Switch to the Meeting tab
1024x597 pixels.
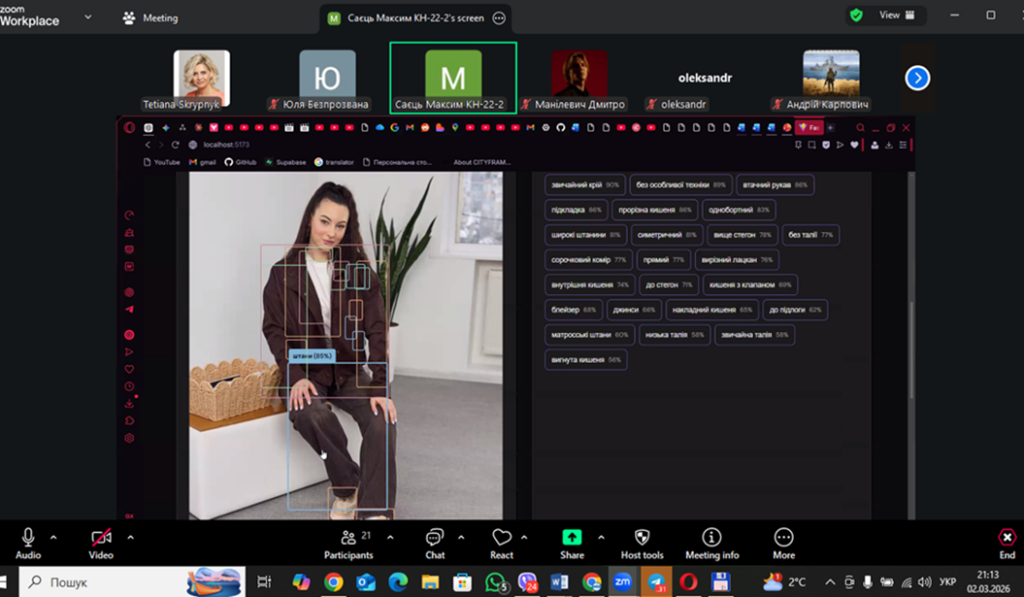[150, 18]
